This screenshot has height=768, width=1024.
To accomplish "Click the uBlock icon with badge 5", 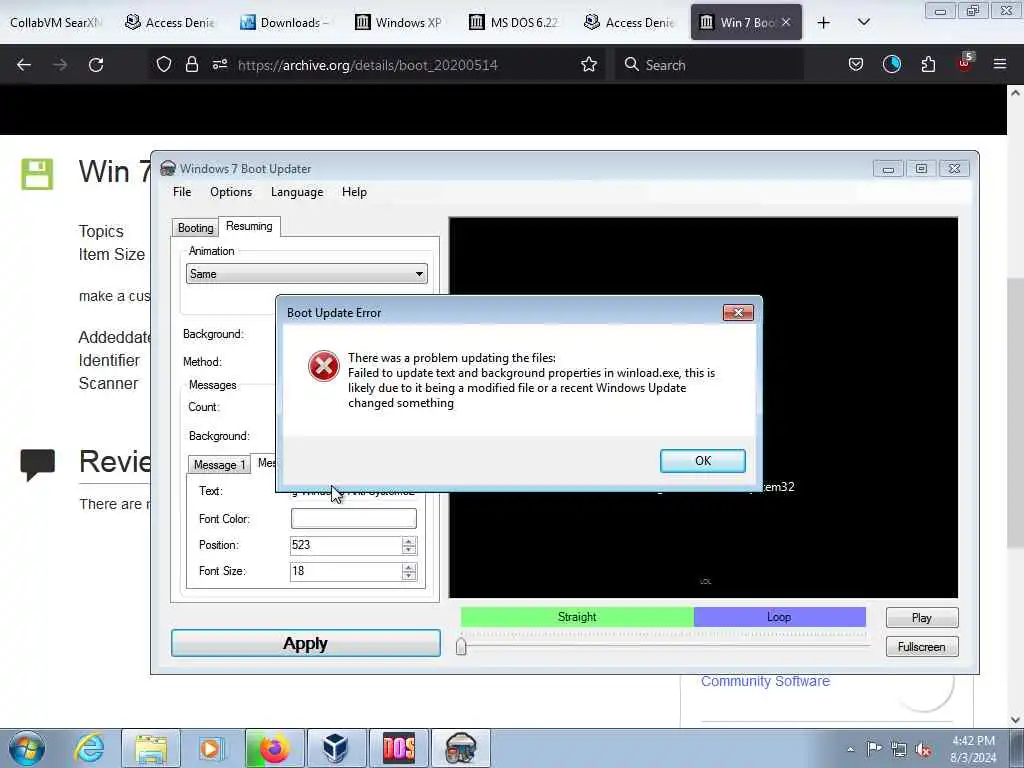I will (965, 63).
